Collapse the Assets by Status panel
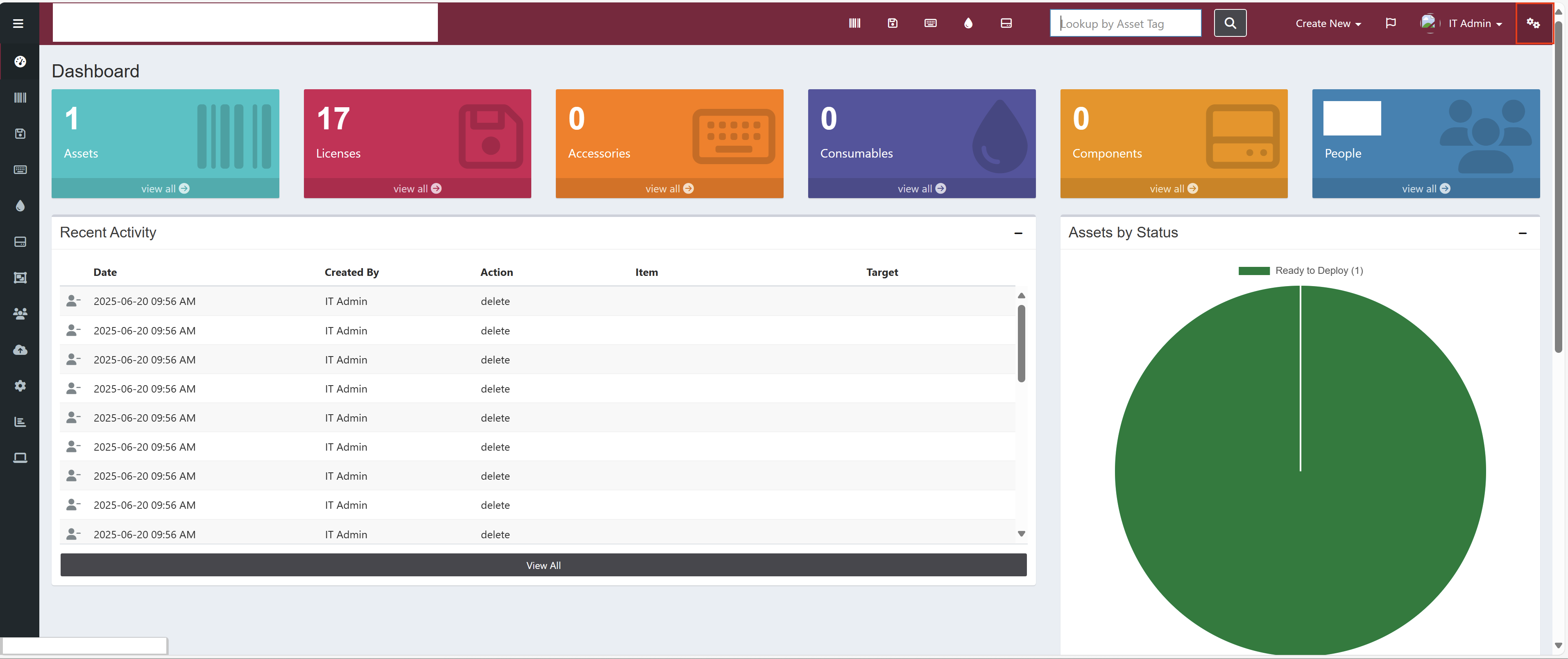Screen dimensions: 1568x659 click(x=1522, y=233)
